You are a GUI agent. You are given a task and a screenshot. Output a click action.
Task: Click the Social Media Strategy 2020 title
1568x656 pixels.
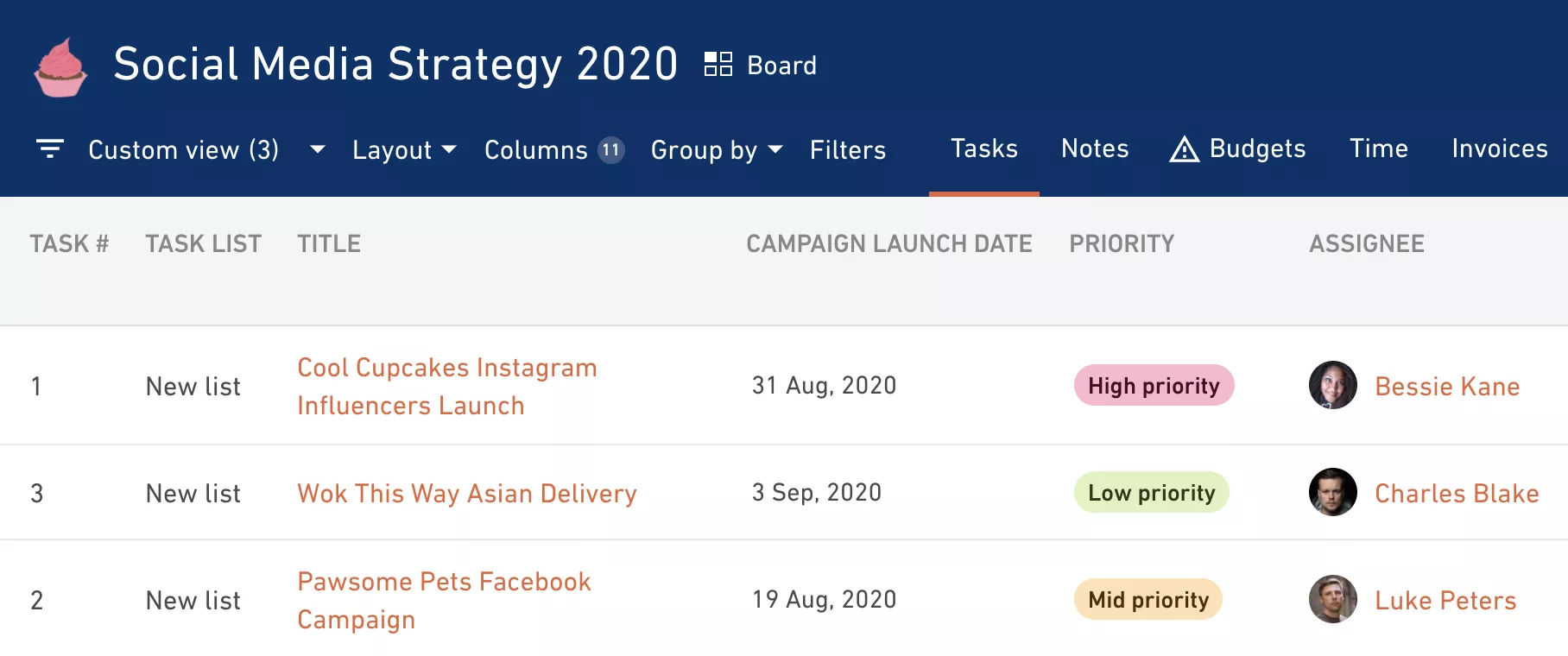pos(395,65)
